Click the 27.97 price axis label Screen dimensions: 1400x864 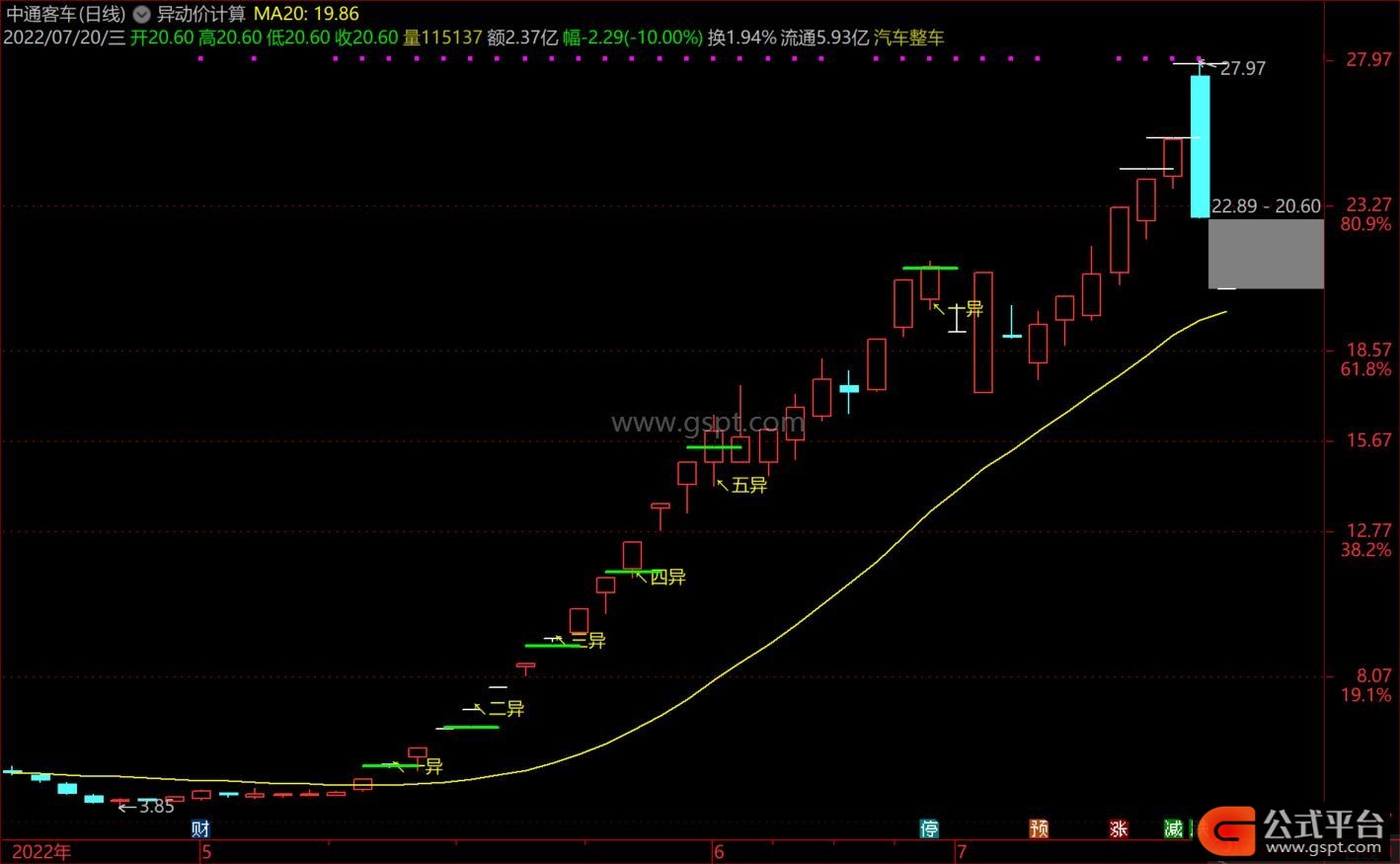1369,59
